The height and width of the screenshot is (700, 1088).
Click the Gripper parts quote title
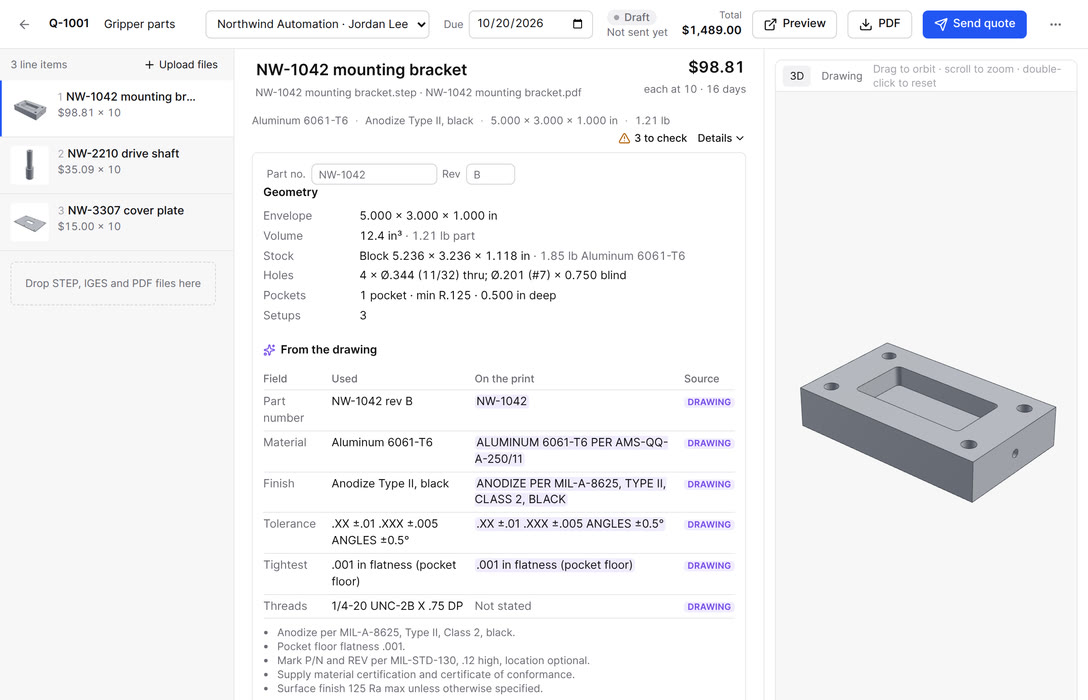point(139,24)
